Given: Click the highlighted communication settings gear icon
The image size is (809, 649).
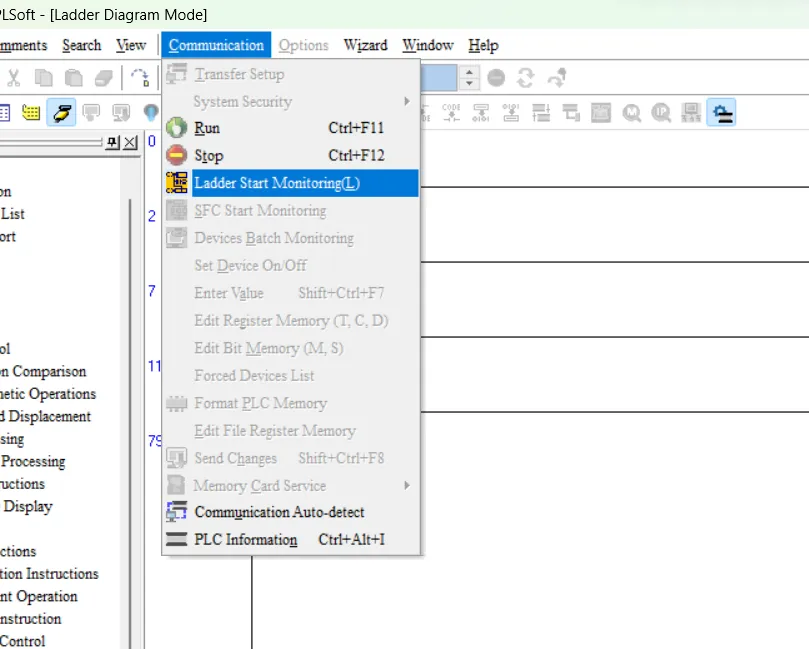Looking at the screenshot, I should click(721, 112).
